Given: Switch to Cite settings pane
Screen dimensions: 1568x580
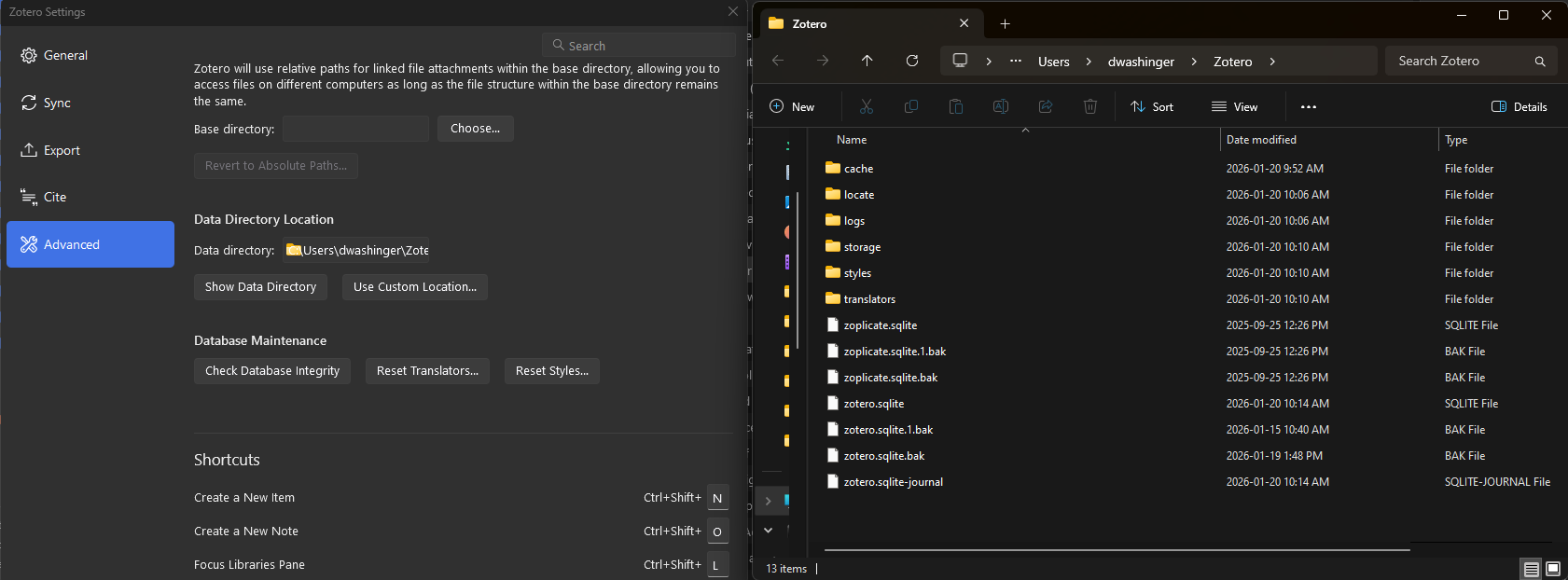Looking at the screenshot, I should point(90,197).
